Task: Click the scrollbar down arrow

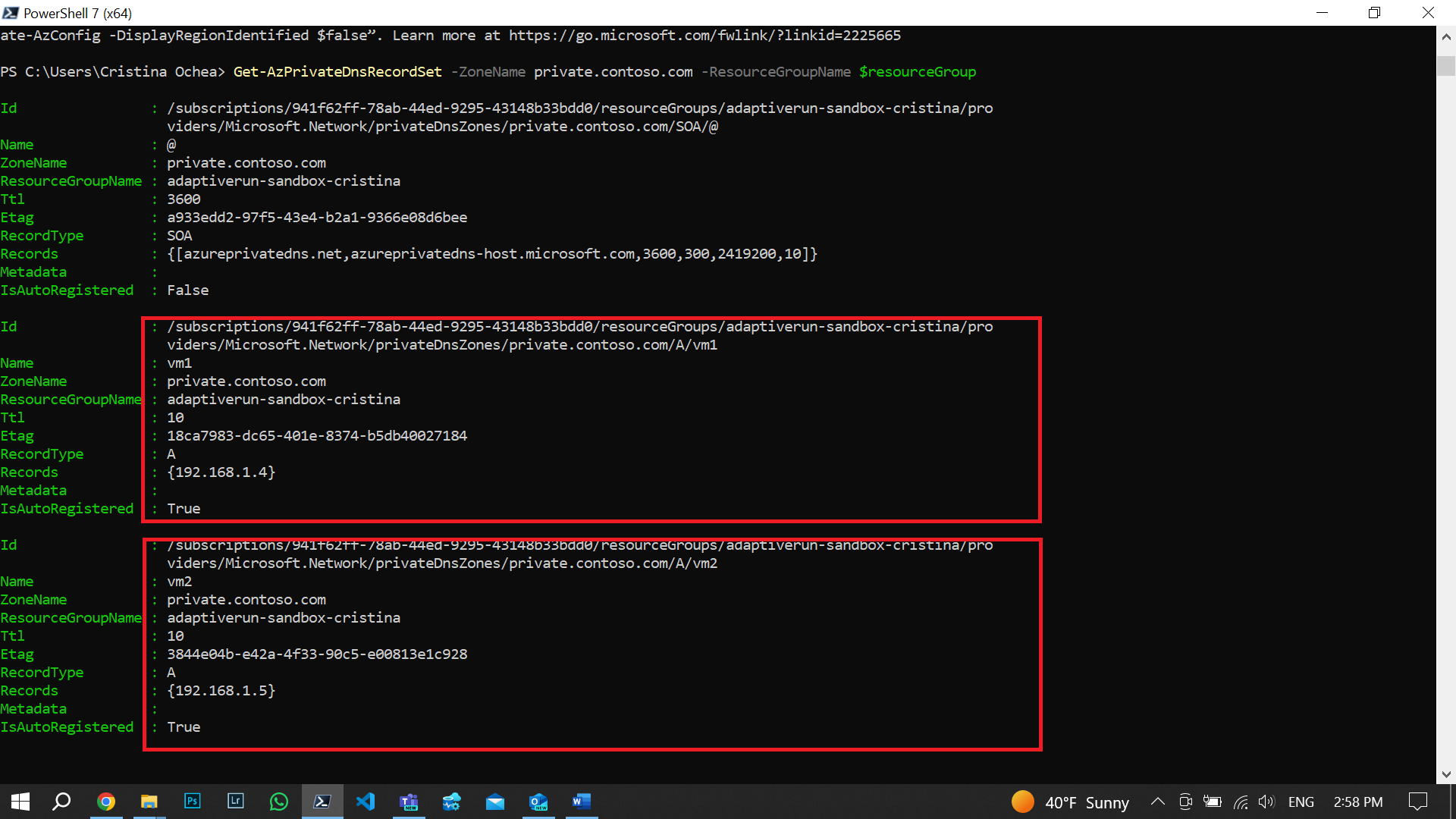Action: pos(1445,774)
